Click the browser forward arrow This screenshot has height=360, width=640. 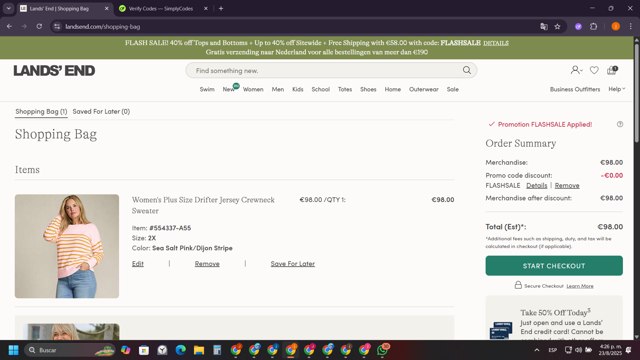pos(24,27)
